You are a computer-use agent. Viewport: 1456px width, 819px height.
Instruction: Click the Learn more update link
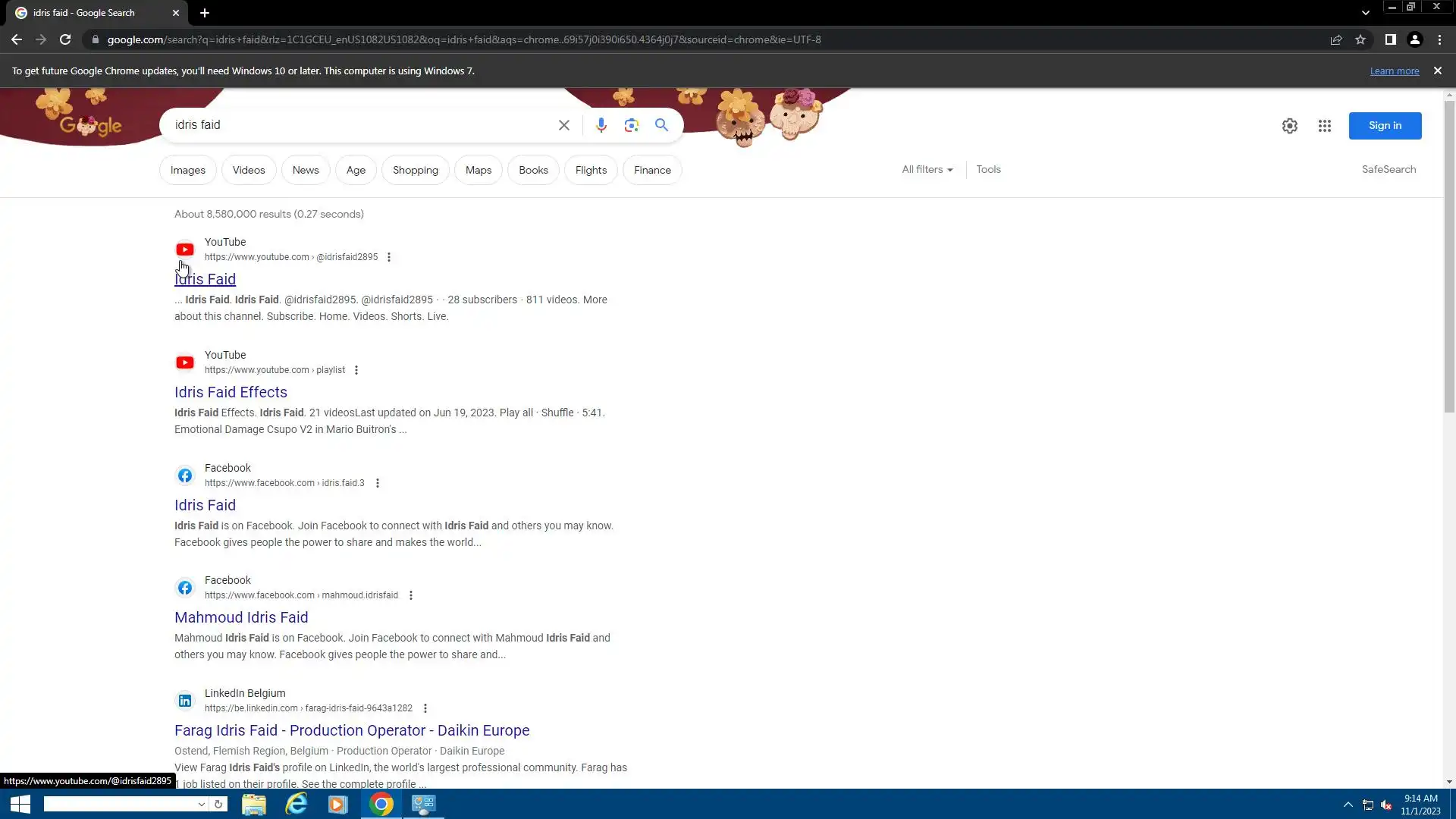click(1394, 71)
